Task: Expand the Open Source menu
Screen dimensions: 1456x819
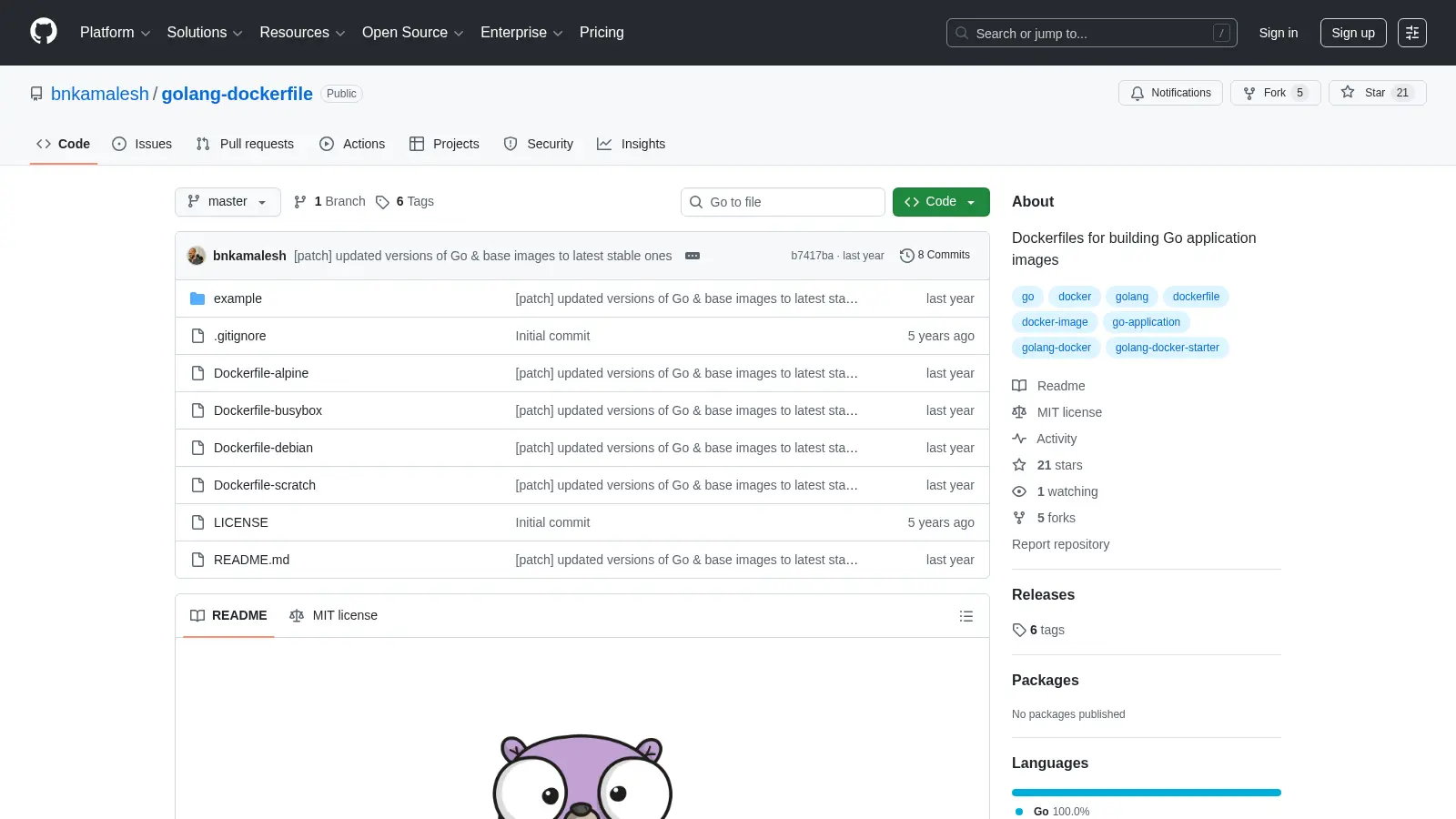Action: (x=413, y=33)
